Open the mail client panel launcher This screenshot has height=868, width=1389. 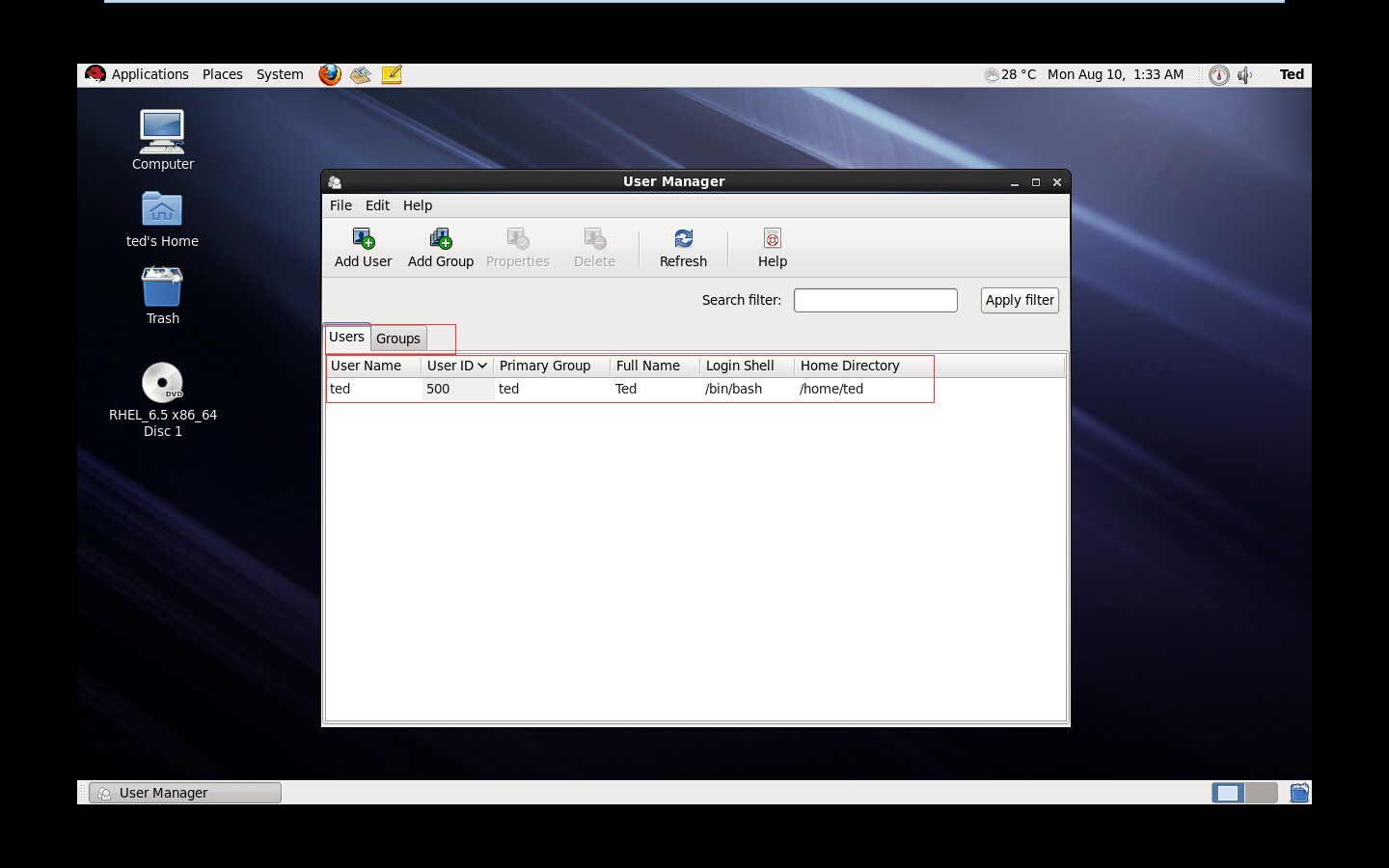(361, 74)
